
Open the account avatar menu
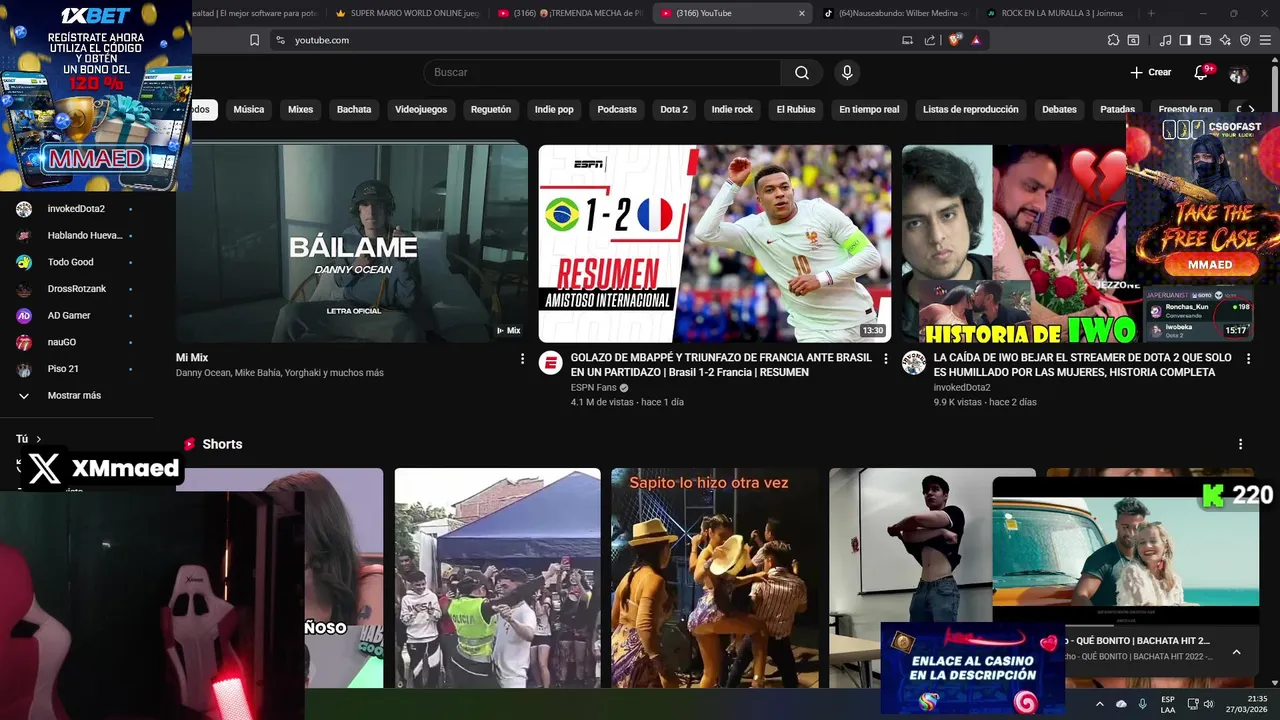point(1238,74)
